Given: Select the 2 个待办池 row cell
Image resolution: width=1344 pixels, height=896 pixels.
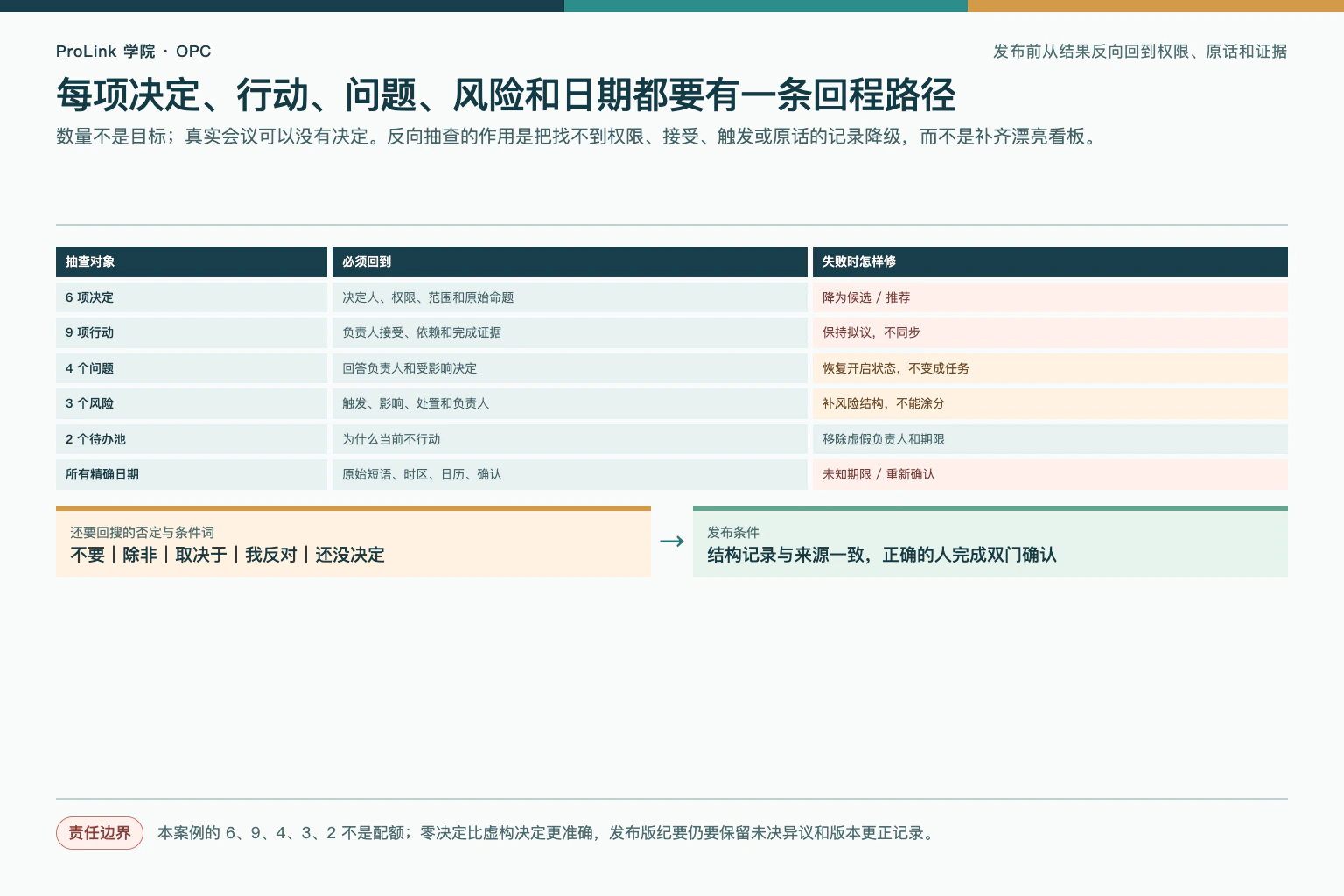Looking at the screenshot, I should 192,439.
